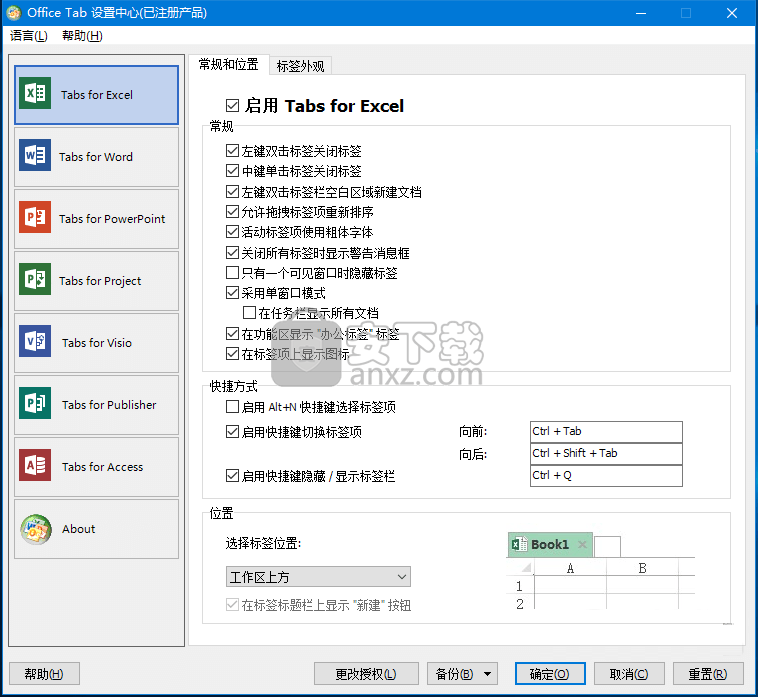Click column A header in preview grid
This screenshot has height=697, width=758.
click(x=570, y=568)
